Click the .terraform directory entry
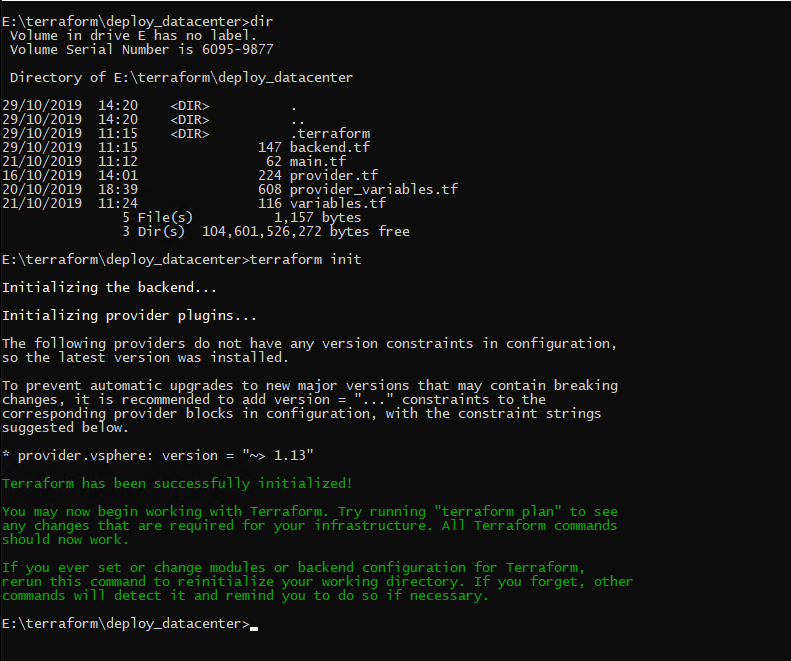This screenshot has width=791, height=661. [x=330, y=133]
